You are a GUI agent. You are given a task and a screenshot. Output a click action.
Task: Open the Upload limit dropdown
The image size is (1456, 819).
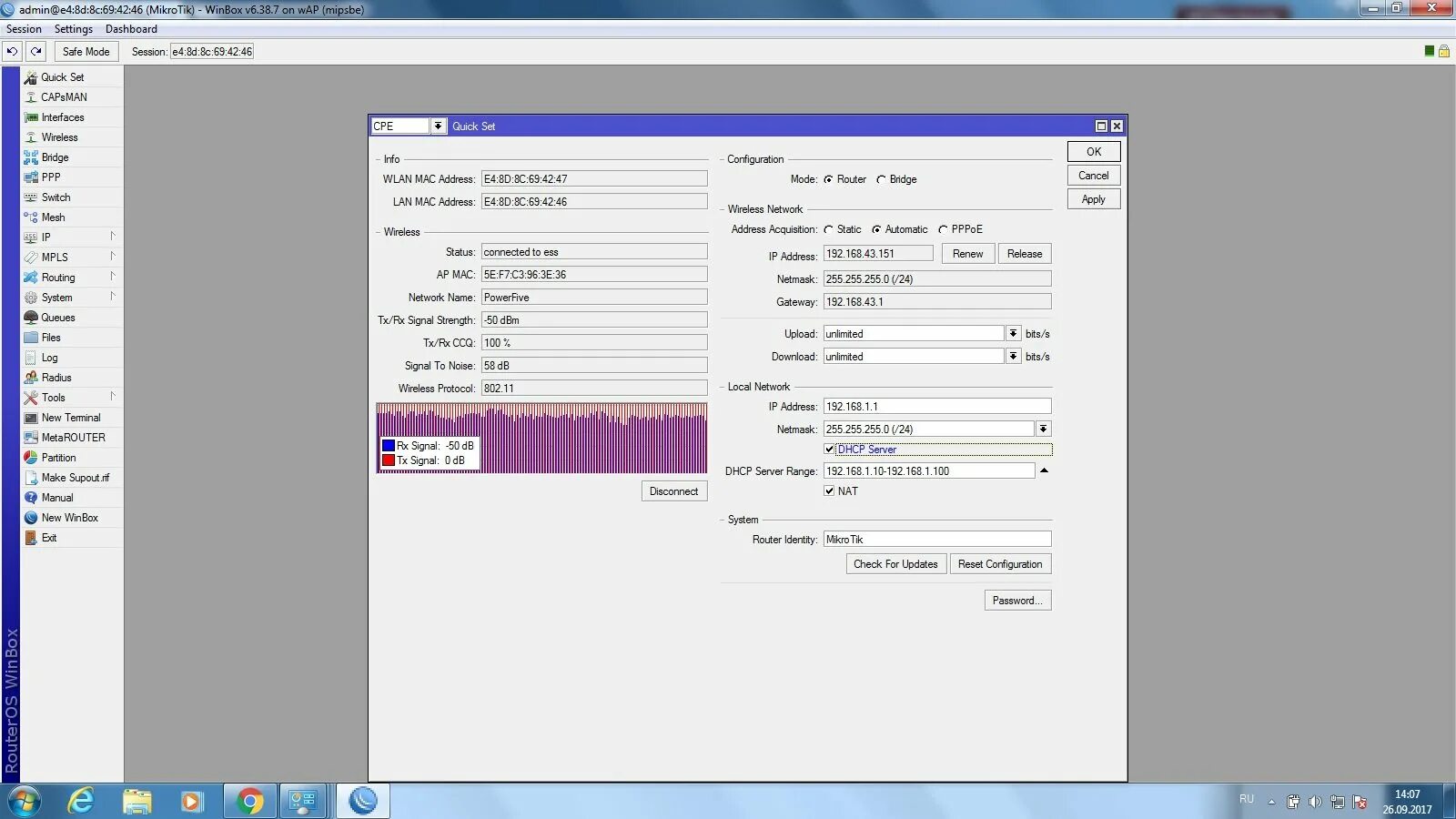(1013, 334)
